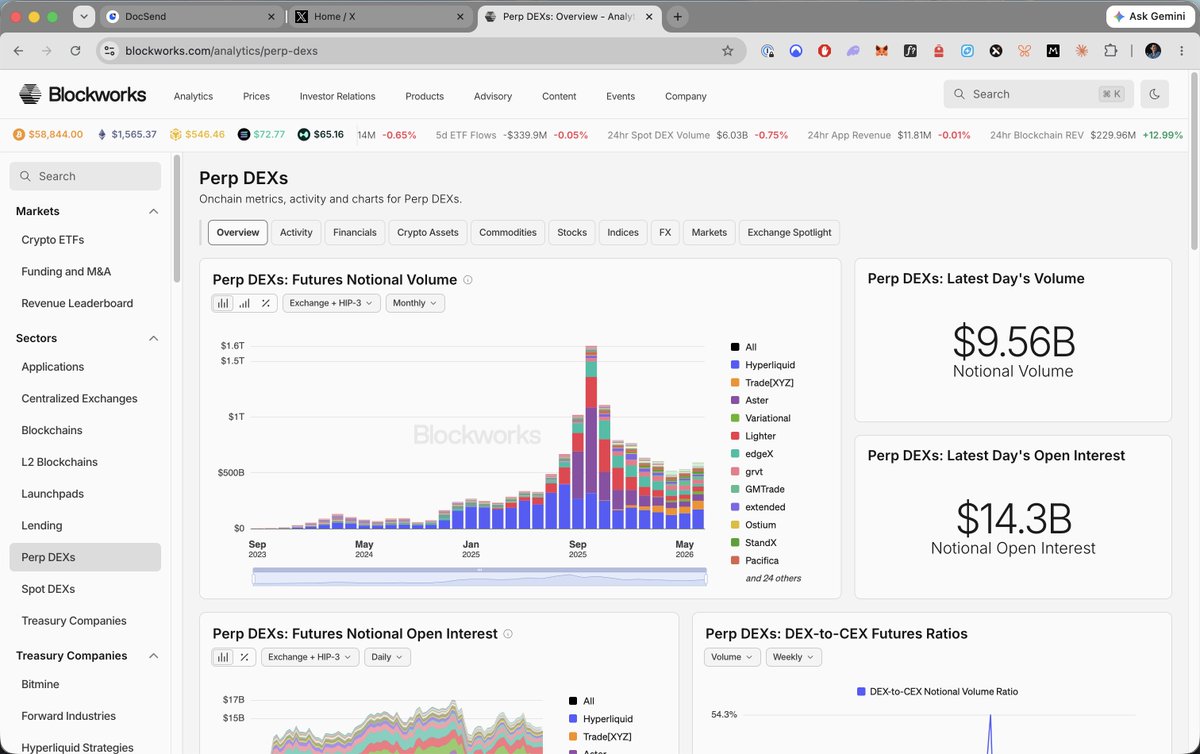Switch to the Financials tab

point(355,232)
